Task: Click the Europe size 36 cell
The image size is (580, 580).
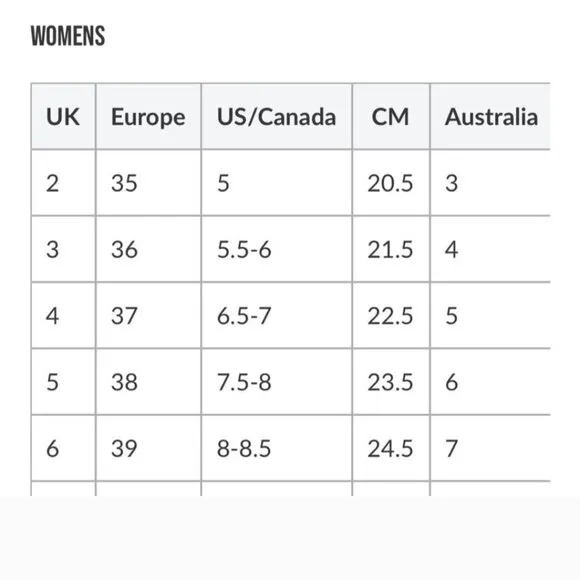Action: pos(148,249)
